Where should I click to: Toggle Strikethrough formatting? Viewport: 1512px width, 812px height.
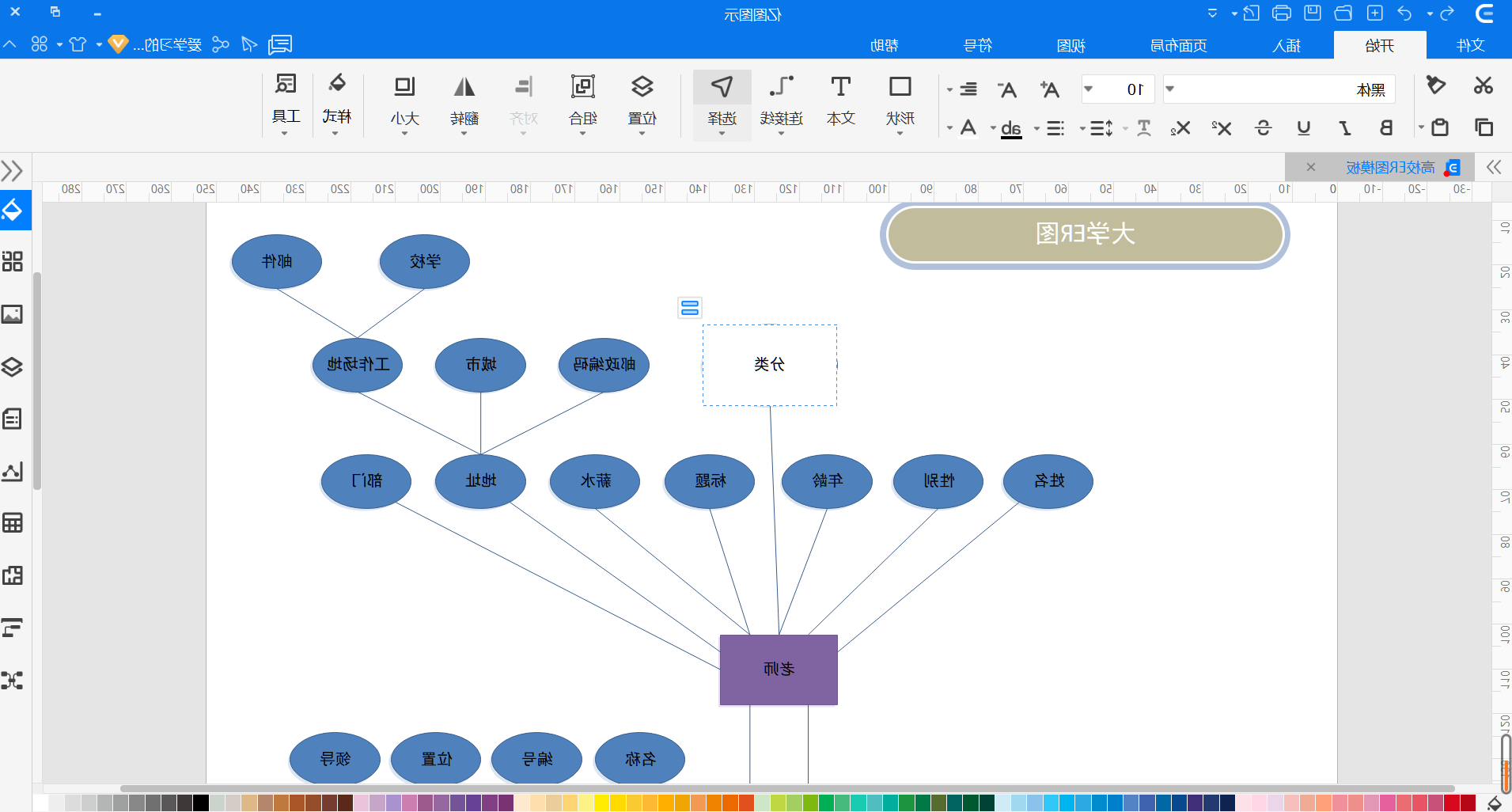1263,128
